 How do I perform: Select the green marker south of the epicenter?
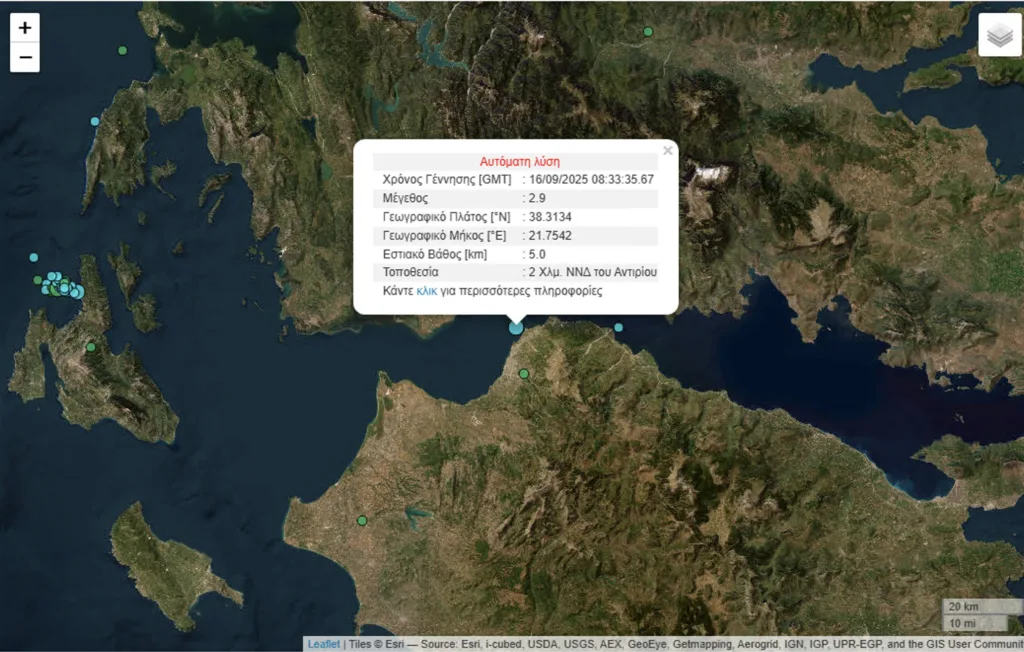pyautogui.click(x=524, y=374)
